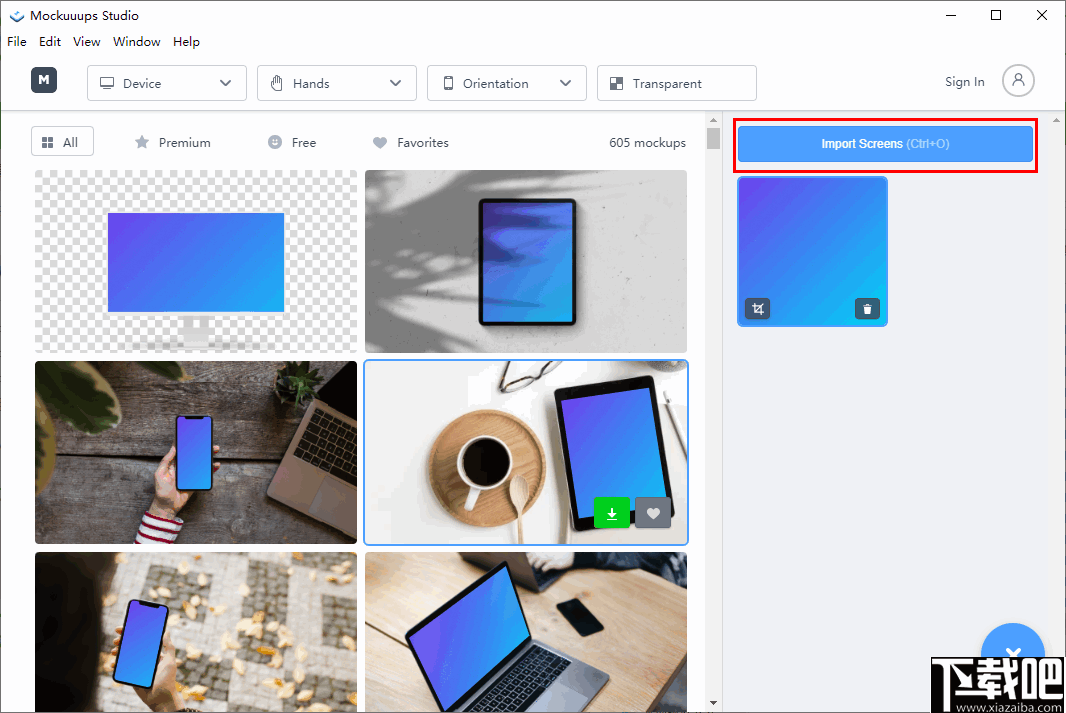Image resolution: width=1066 pixels, height=713 pixels.
Task: Delete the imported screen
Action: coord(866,308)
